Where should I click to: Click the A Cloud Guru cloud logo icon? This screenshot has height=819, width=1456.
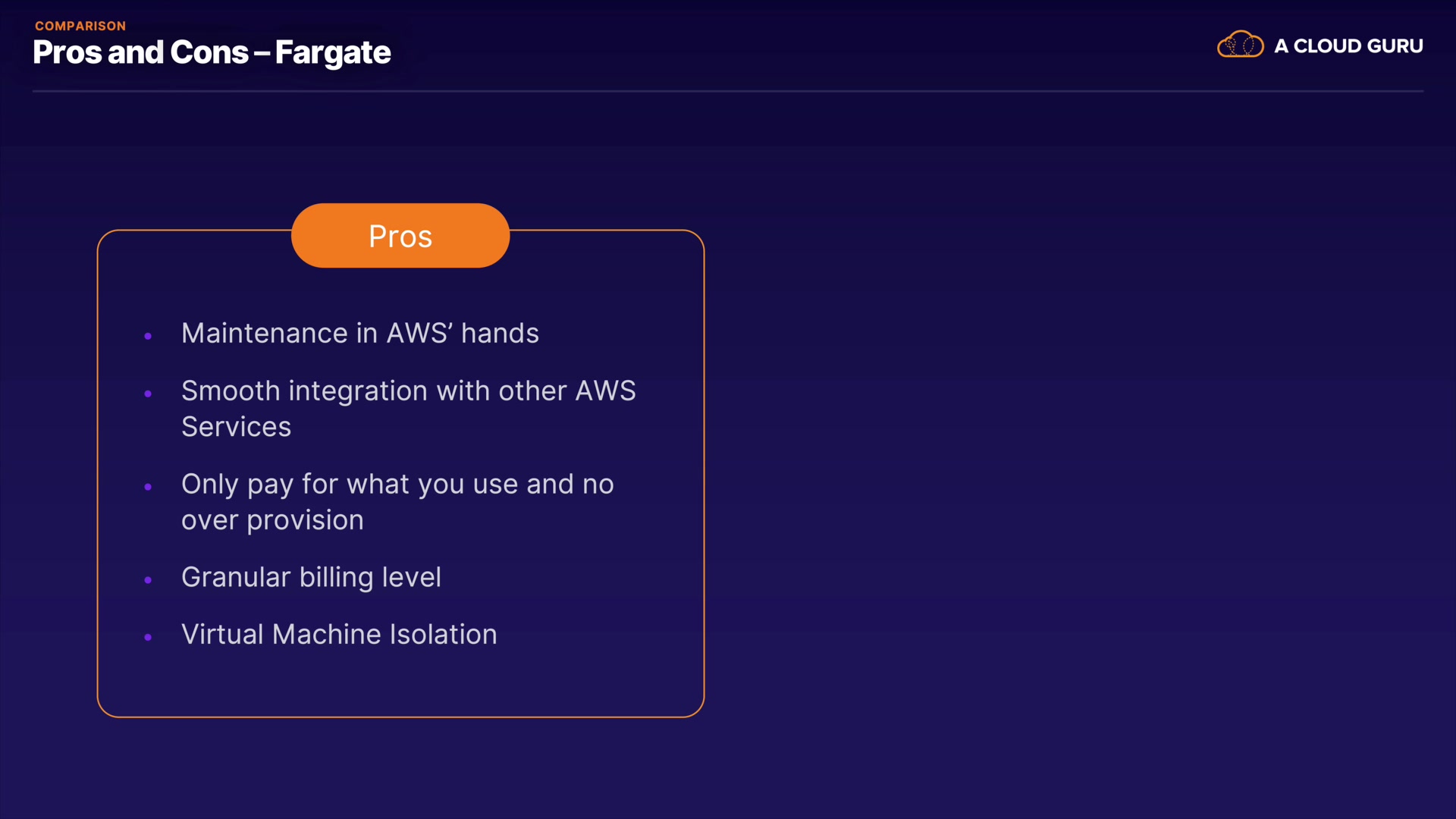tap(1240, 45)
